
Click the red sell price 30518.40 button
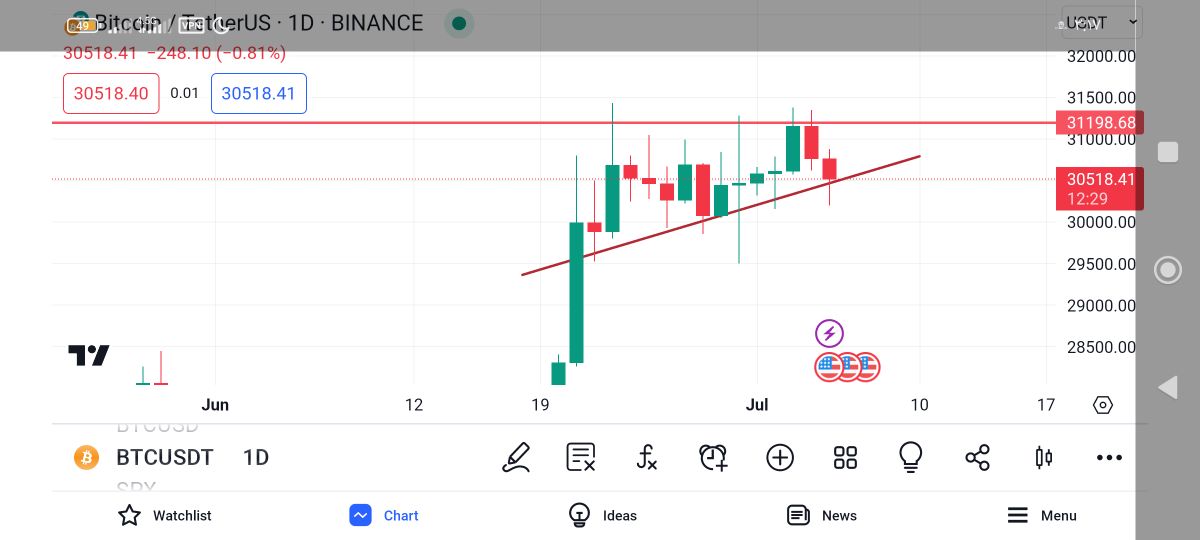pos(111,93)
